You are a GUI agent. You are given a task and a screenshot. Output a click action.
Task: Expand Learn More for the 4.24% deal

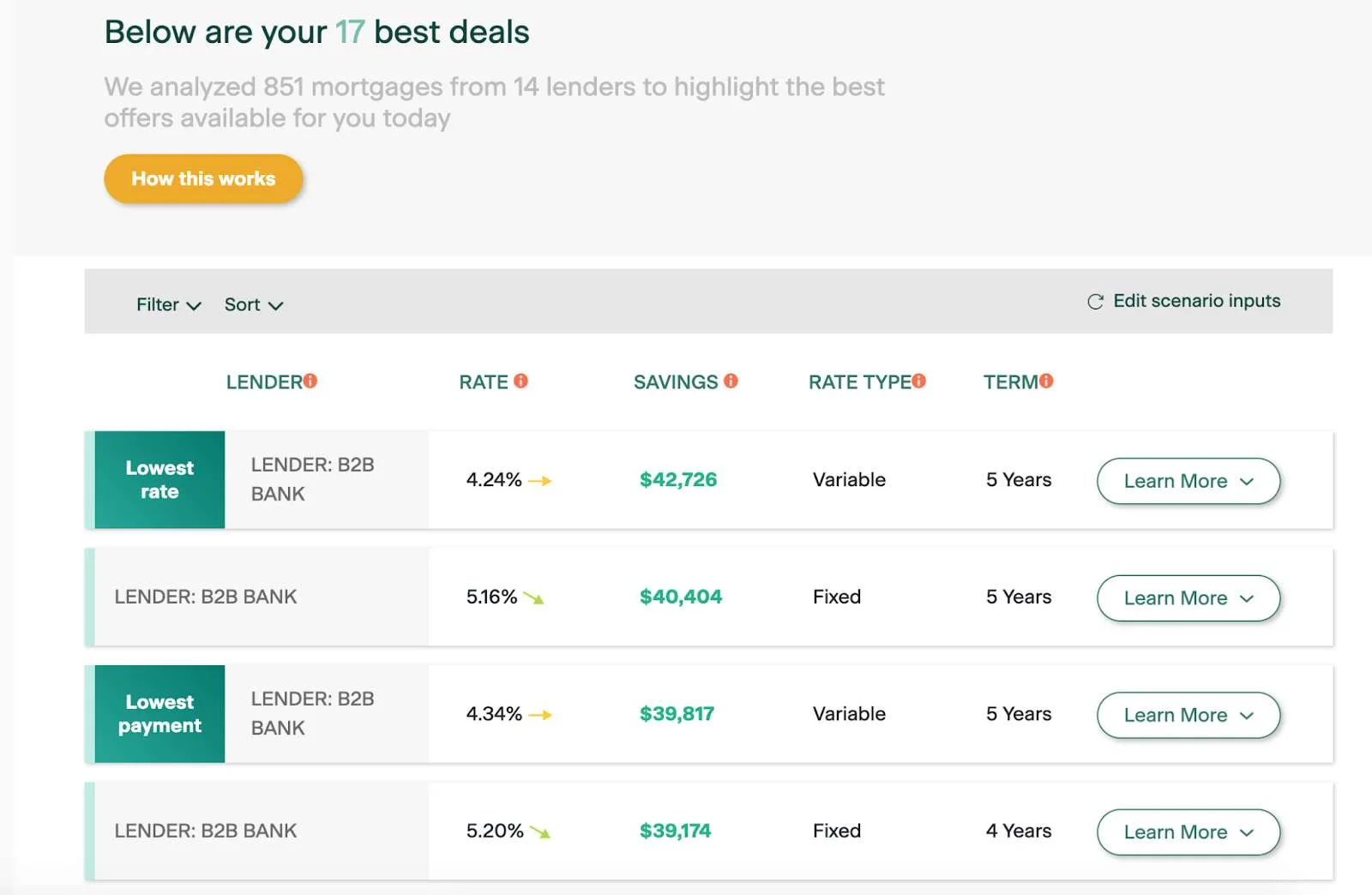[x=1188, y=481]
